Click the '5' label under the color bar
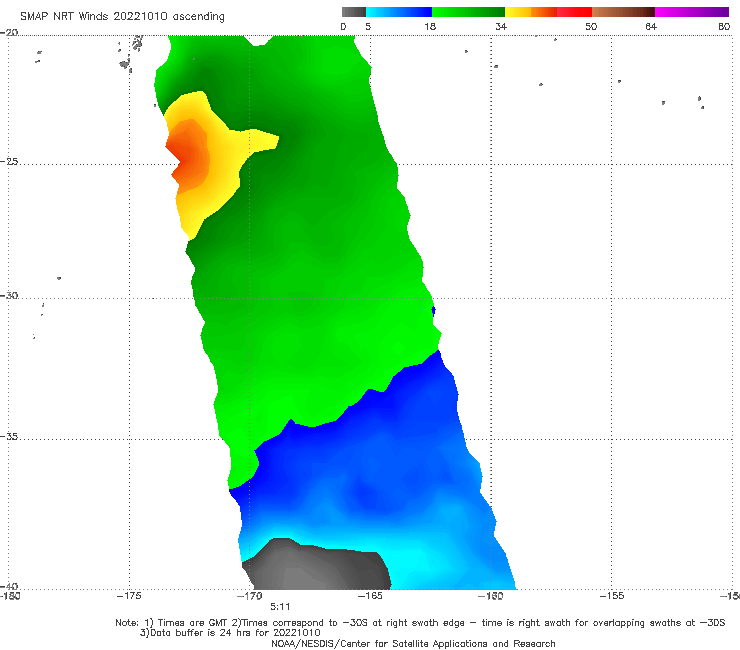This screenshot has height=650, width=740. click(x=368, y=26)
